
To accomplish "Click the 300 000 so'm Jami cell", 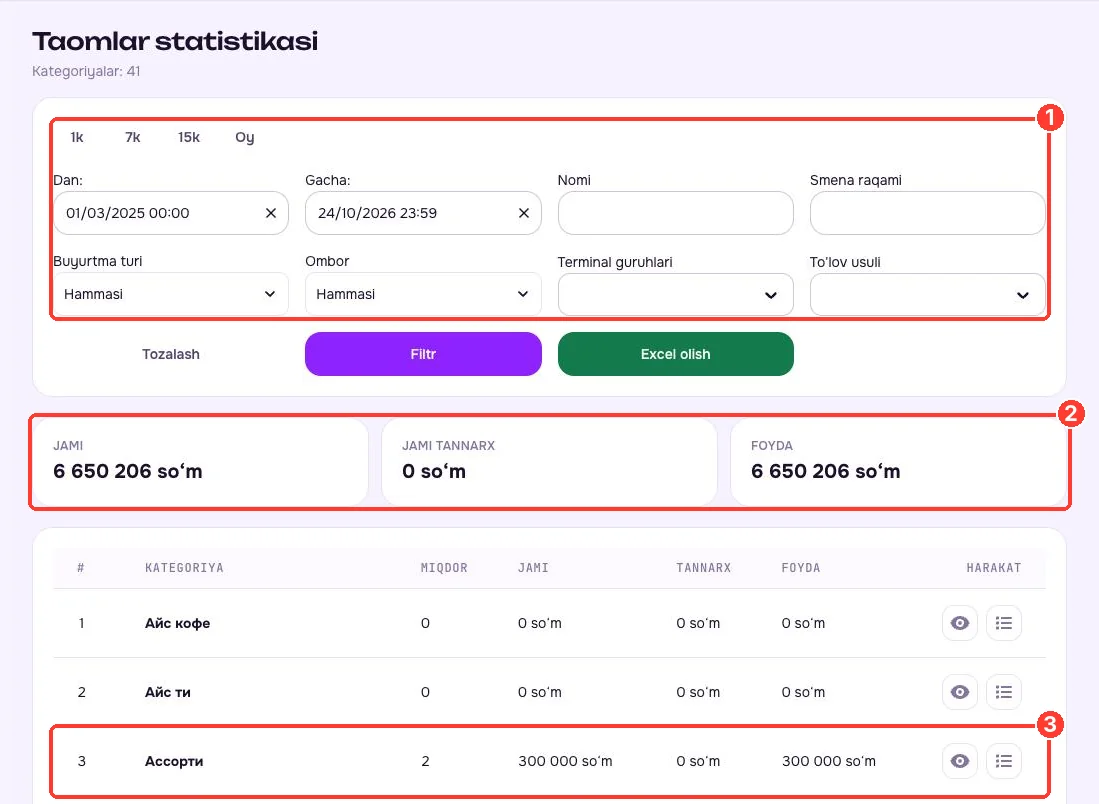I will pos(565,761).
